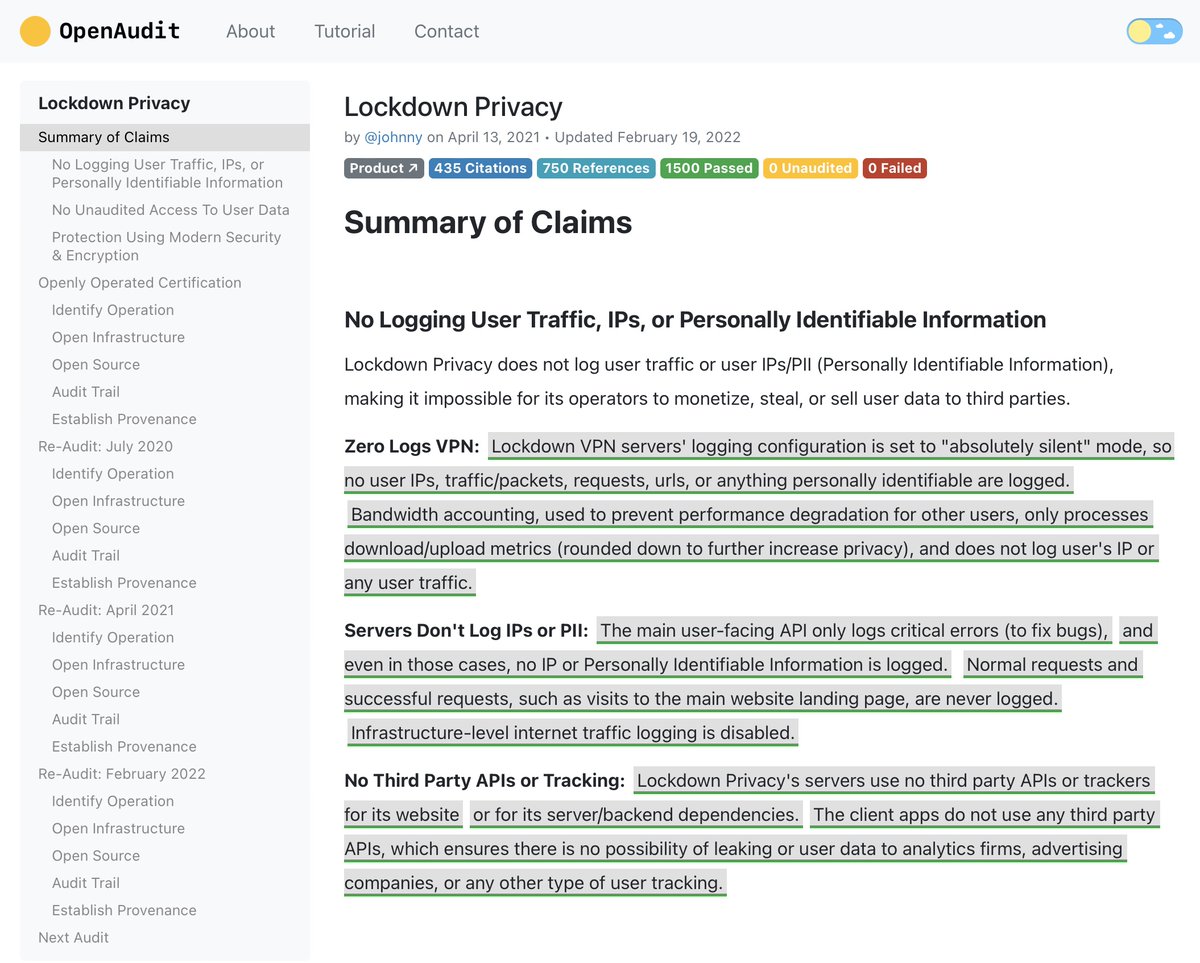Open Identify Operation under Re-Audit: February 2022

[113, 801]
